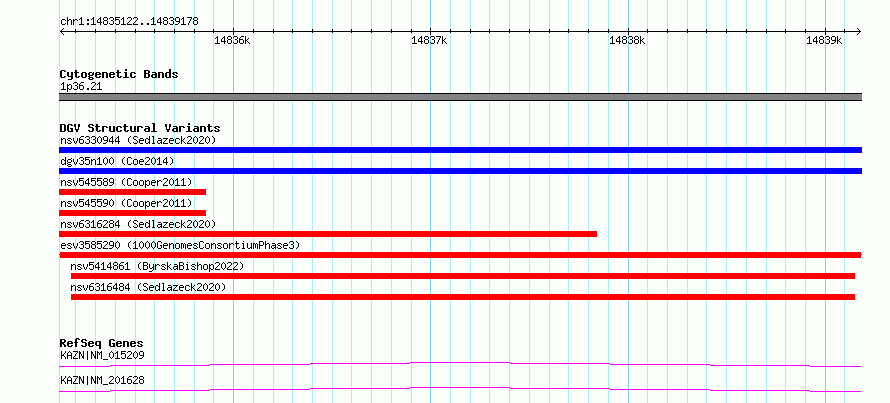Select the 1p36.21 band label
This screenshot has width=890, height=403.
[x=81, y=87]
